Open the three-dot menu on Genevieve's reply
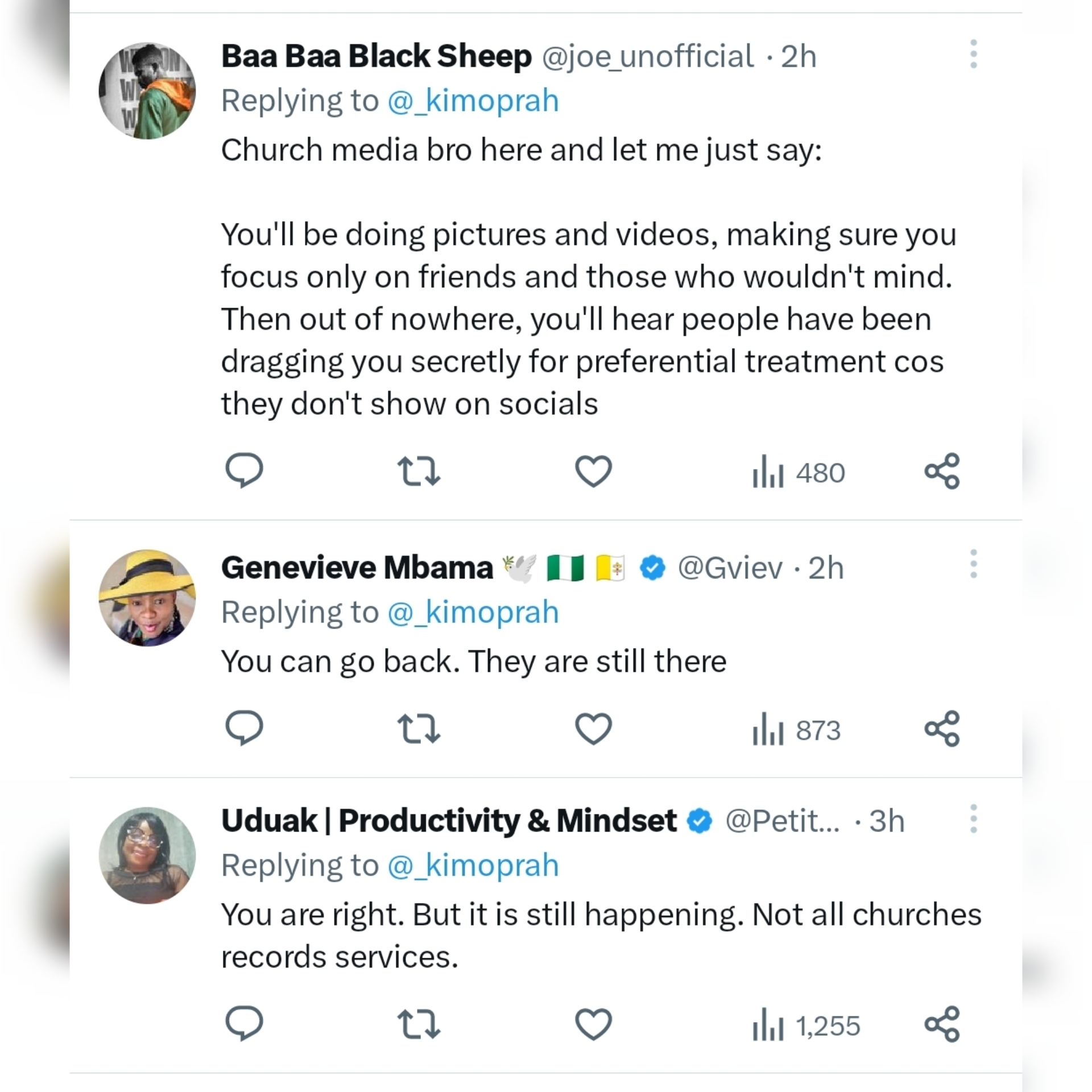Viewport: 1092px width, 1092px height. tap(974, 563)
